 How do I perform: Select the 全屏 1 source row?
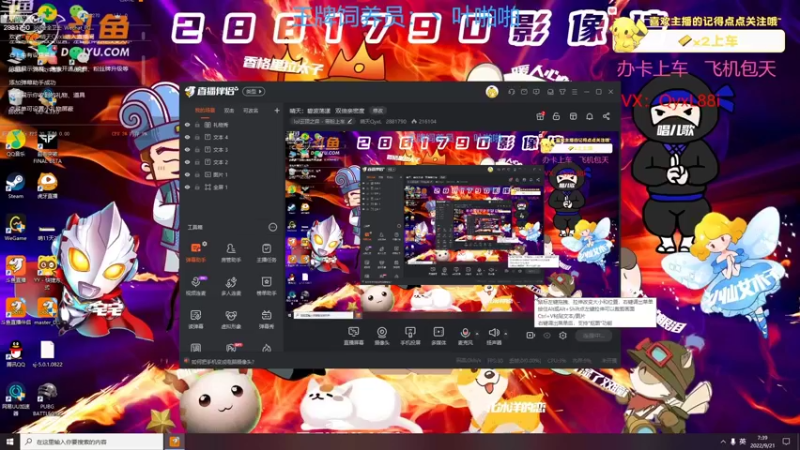pyautogui.click(x=232, y=187)
